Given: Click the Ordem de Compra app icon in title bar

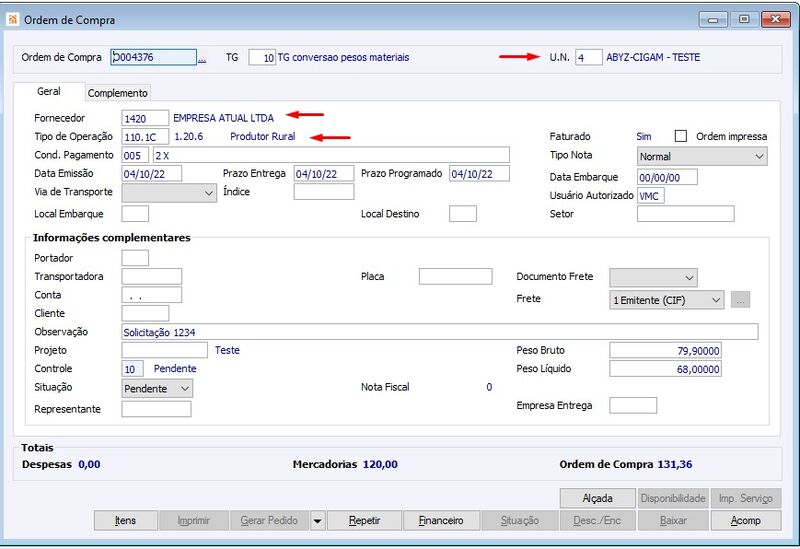Looking at the screenshot, I should (12, 20).
